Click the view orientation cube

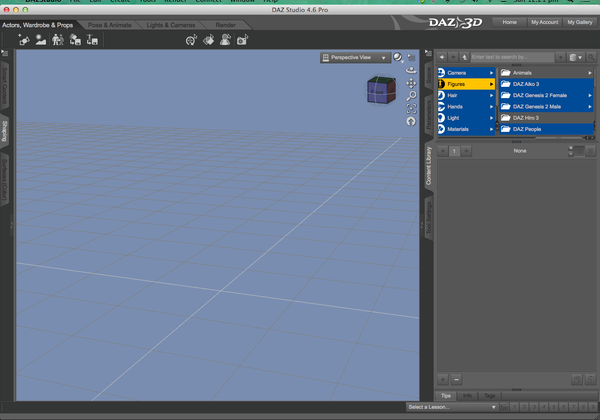click(381, 91)
